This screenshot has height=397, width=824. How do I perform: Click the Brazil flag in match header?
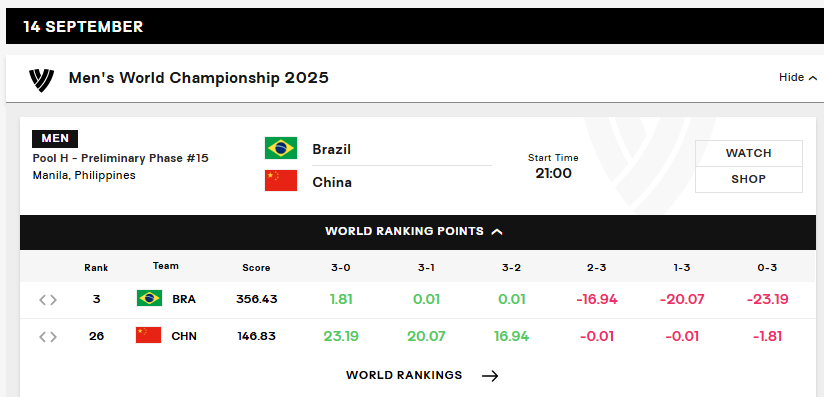(x=281, y=148)
